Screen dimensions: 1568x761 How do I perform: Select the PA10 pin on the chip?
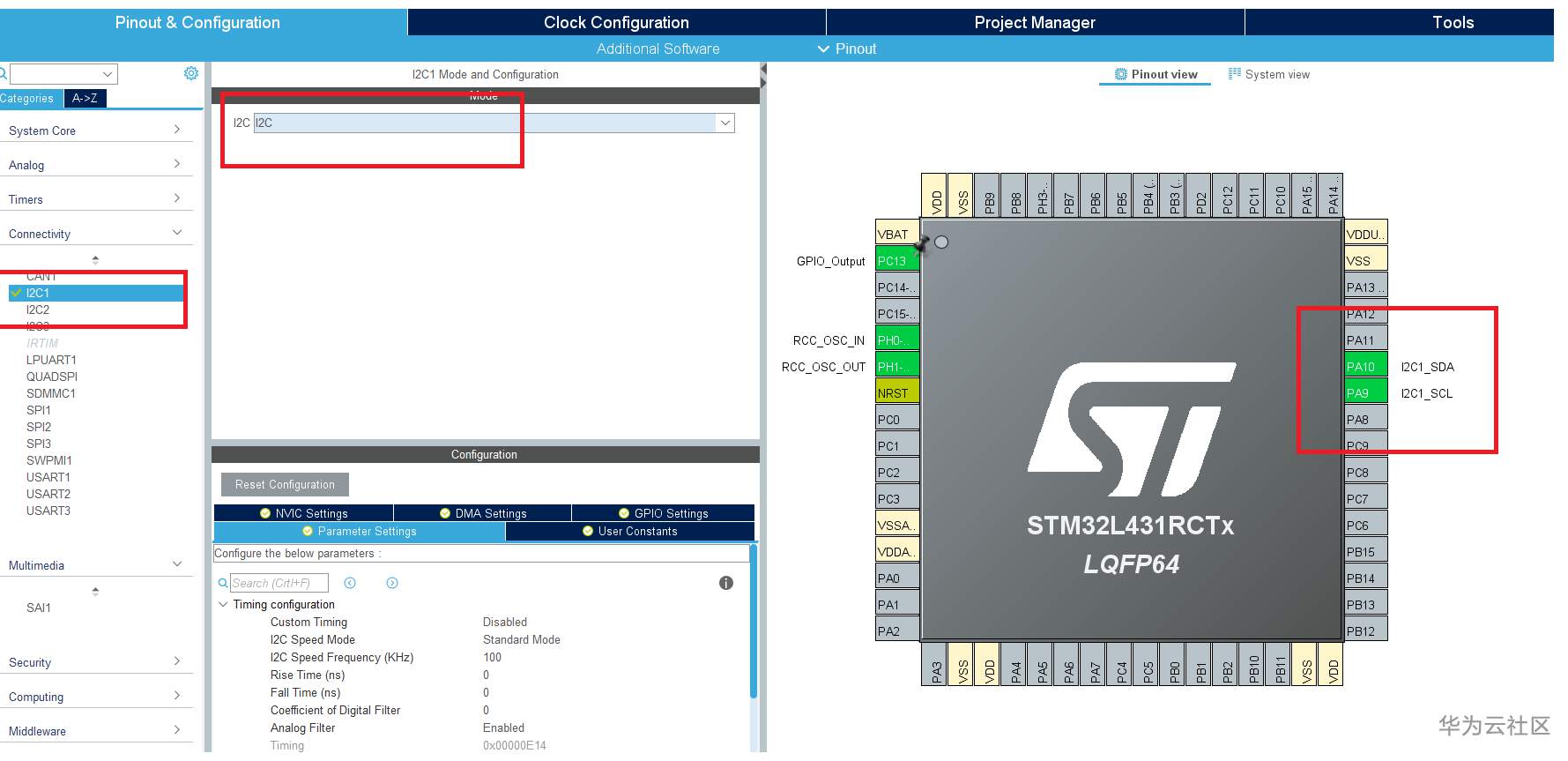coord(1366,367)
